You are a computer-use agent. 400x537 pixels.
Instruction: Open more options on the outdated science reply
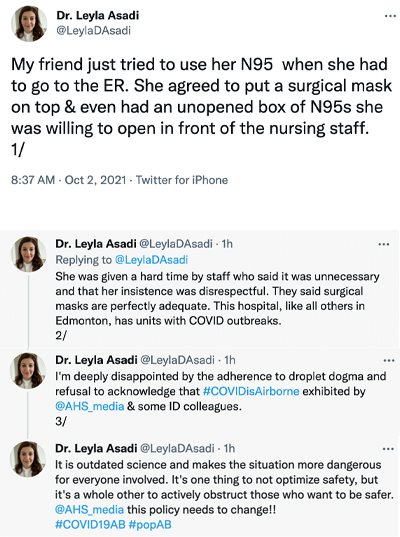(388, 449)
